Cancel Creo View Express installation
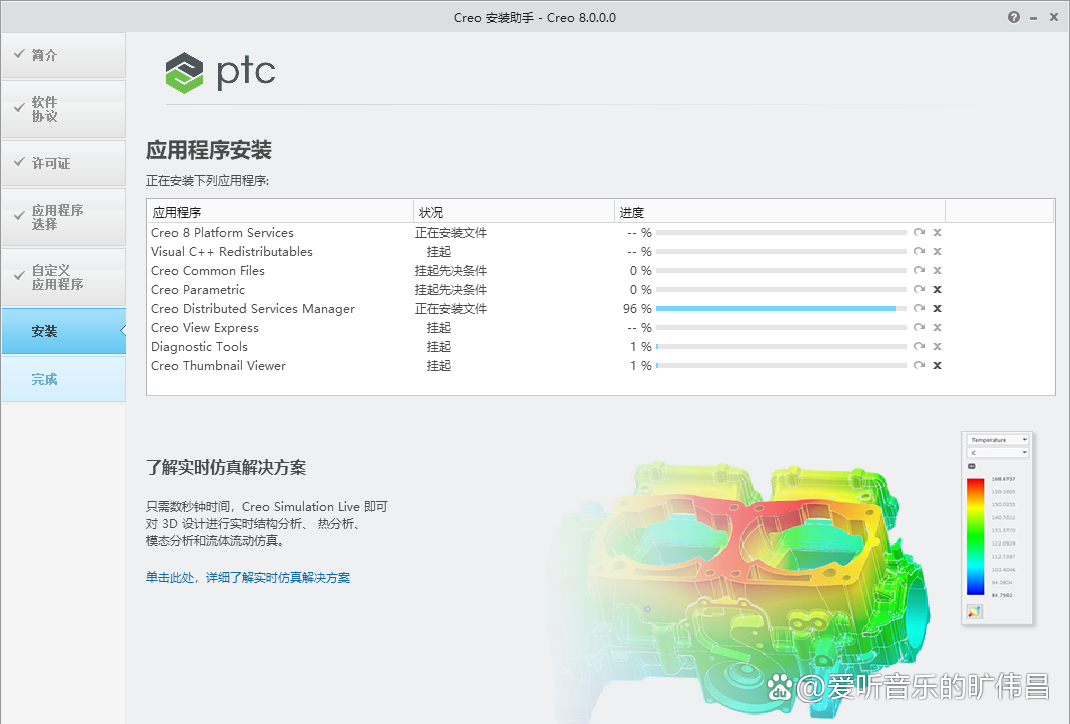The width and height of the screenshot is (1070, 724). coord(938,328)
